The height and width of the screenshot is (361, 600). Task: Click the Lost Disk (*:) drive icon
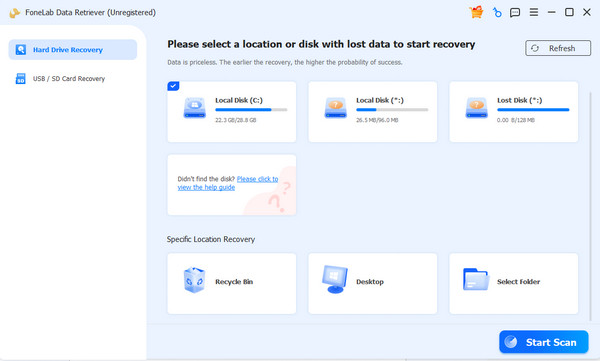476,108
